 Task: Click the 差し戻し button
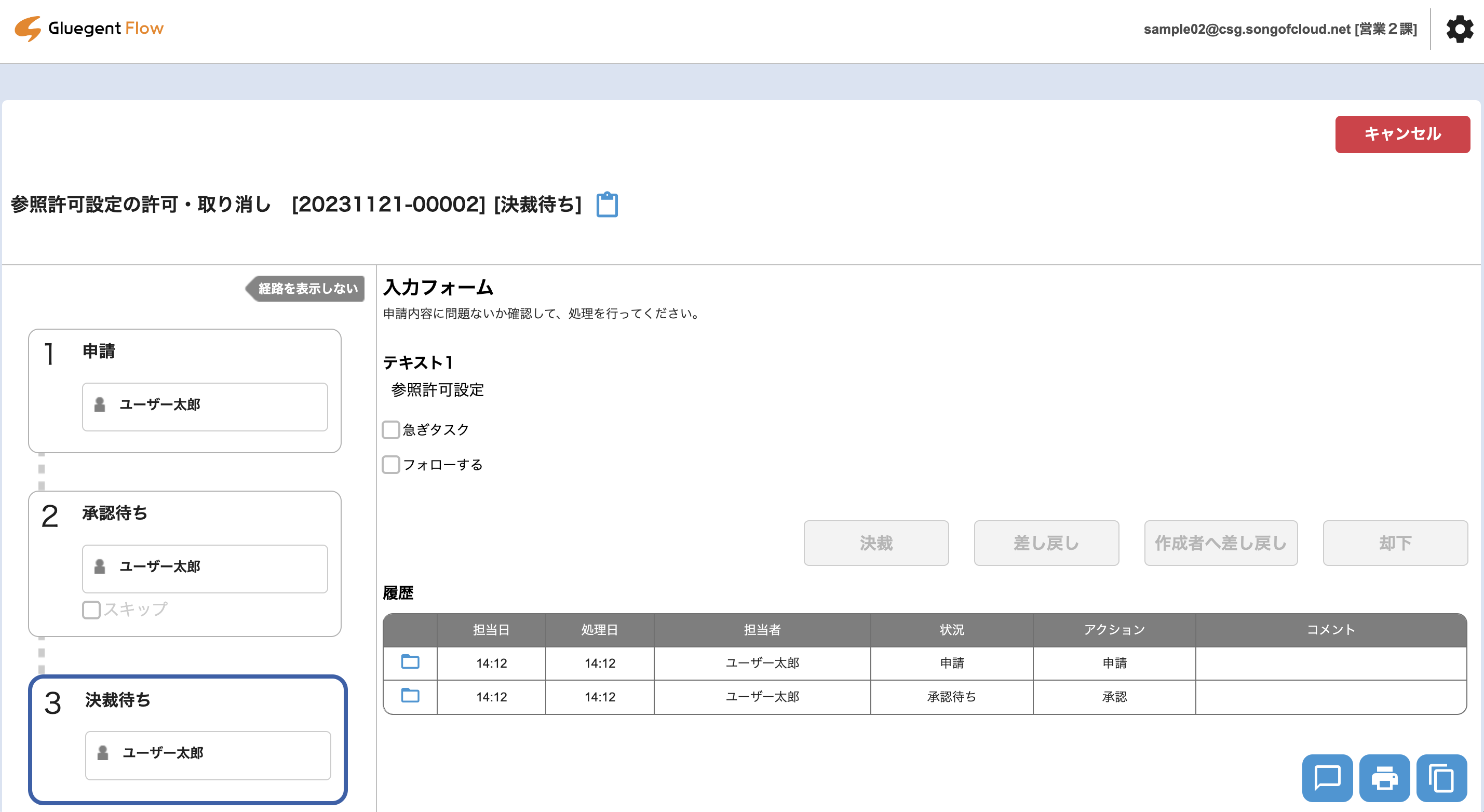click(x=1046, y=543)
